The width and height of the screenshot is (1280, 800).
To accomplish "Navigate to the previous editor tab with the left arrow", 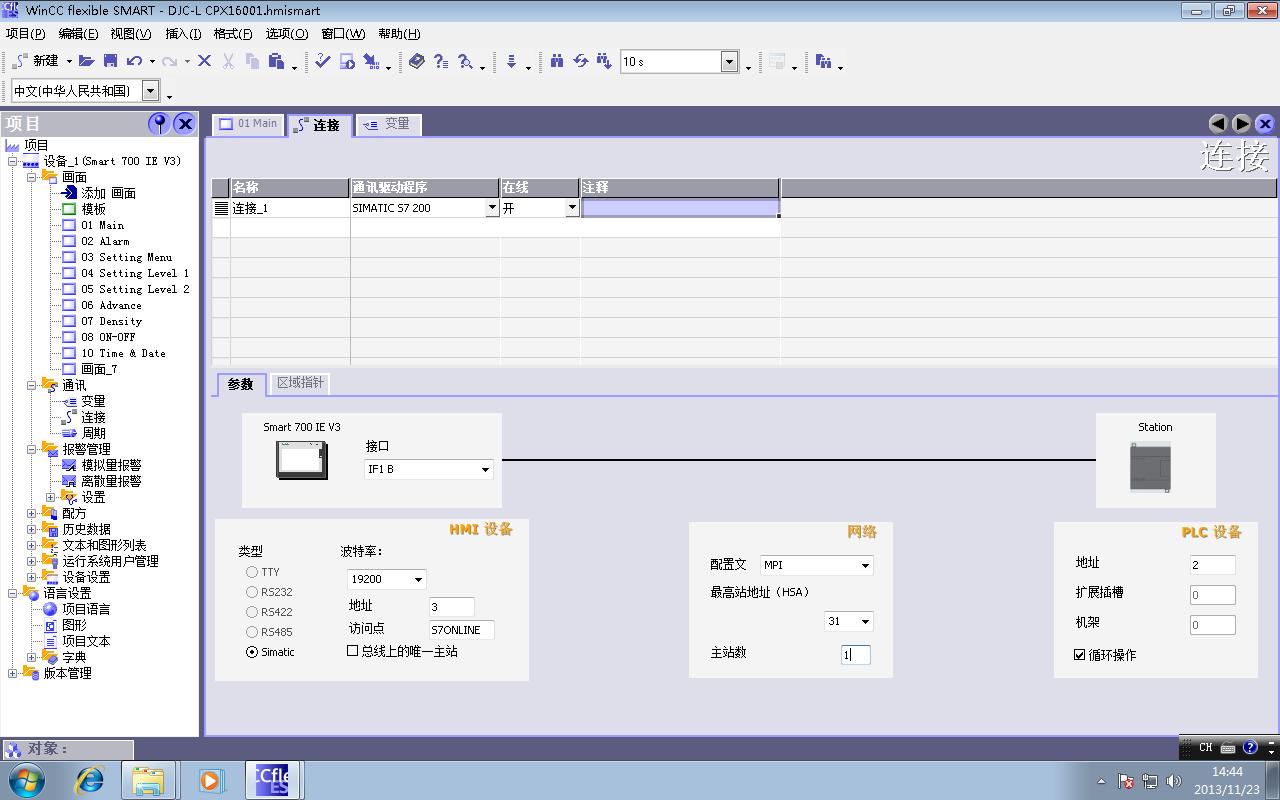I will tap(1218, 123).
